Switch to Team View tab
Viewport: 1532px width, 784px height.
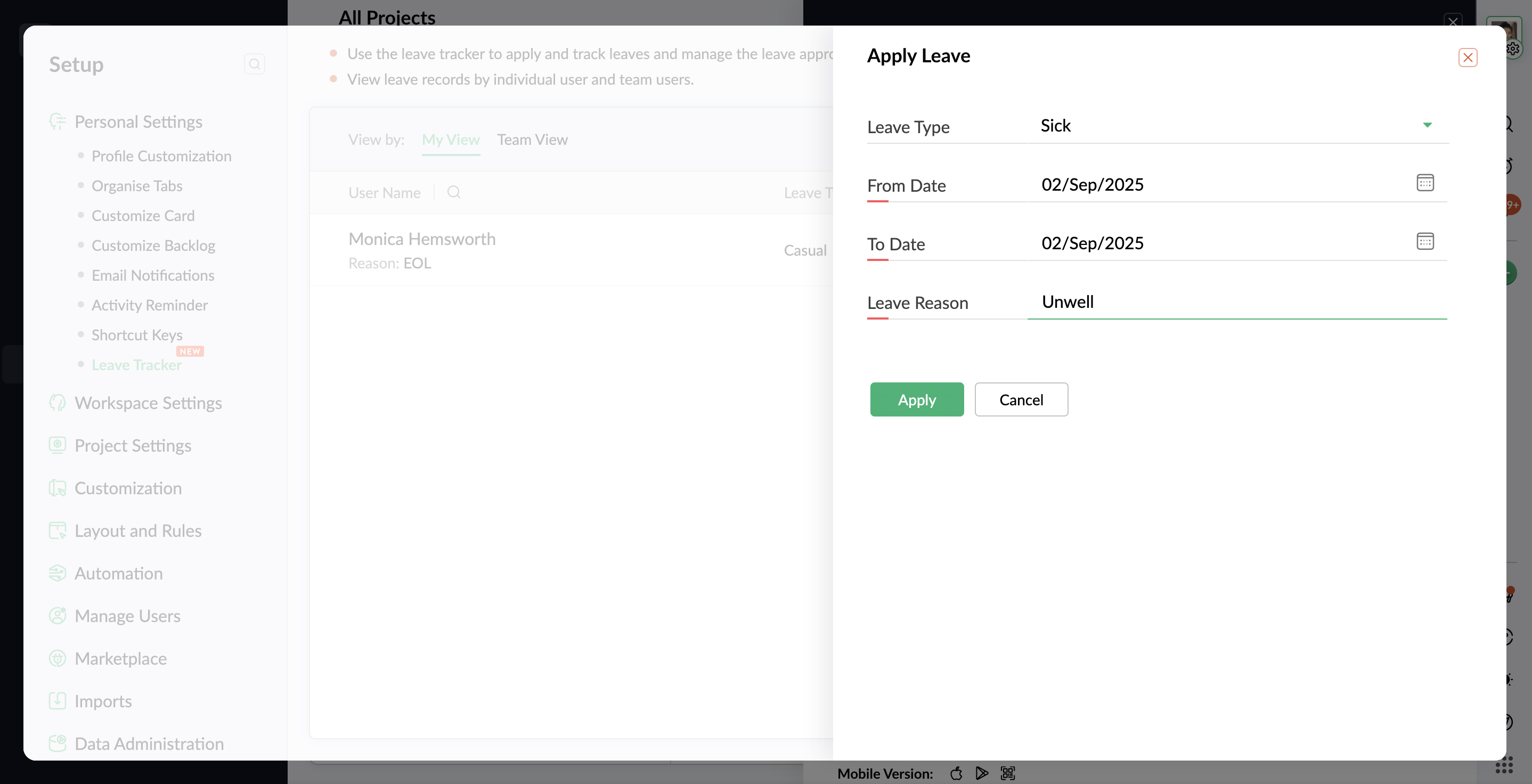[x=532, y=140]
